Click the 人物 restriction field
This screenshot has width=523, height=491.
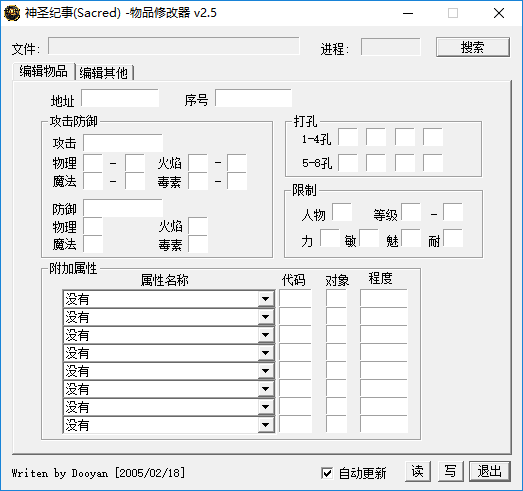pos(342,212)
